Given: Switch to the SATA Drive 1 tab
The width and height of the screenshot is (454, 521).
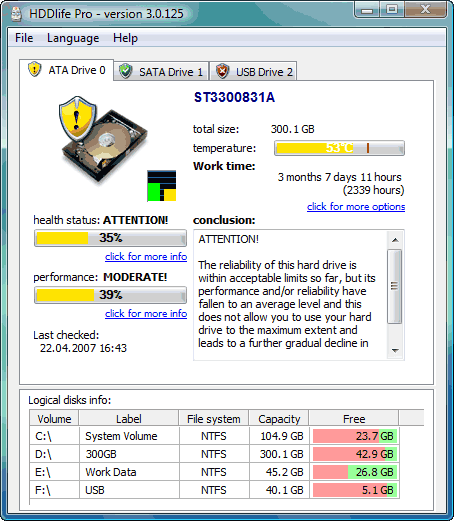Looking at the screenshot, I should pos(161,71).
